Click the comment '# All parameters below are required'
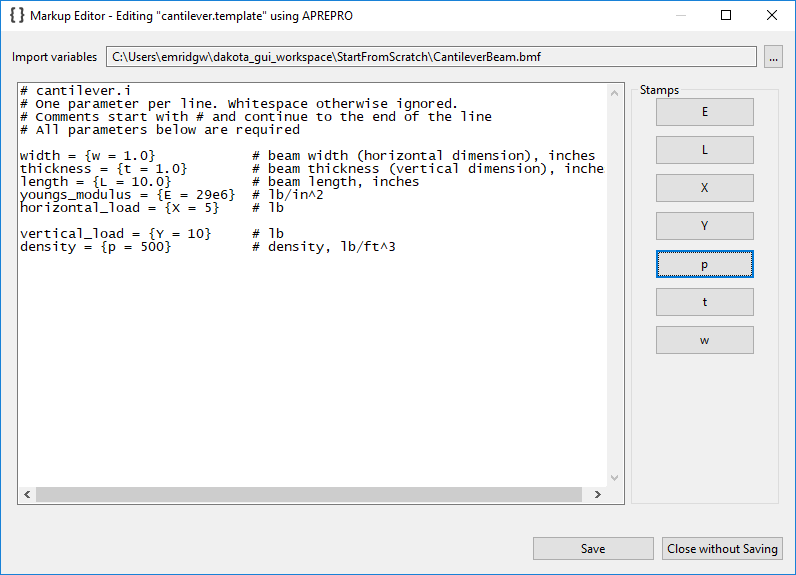 point(160,130)
